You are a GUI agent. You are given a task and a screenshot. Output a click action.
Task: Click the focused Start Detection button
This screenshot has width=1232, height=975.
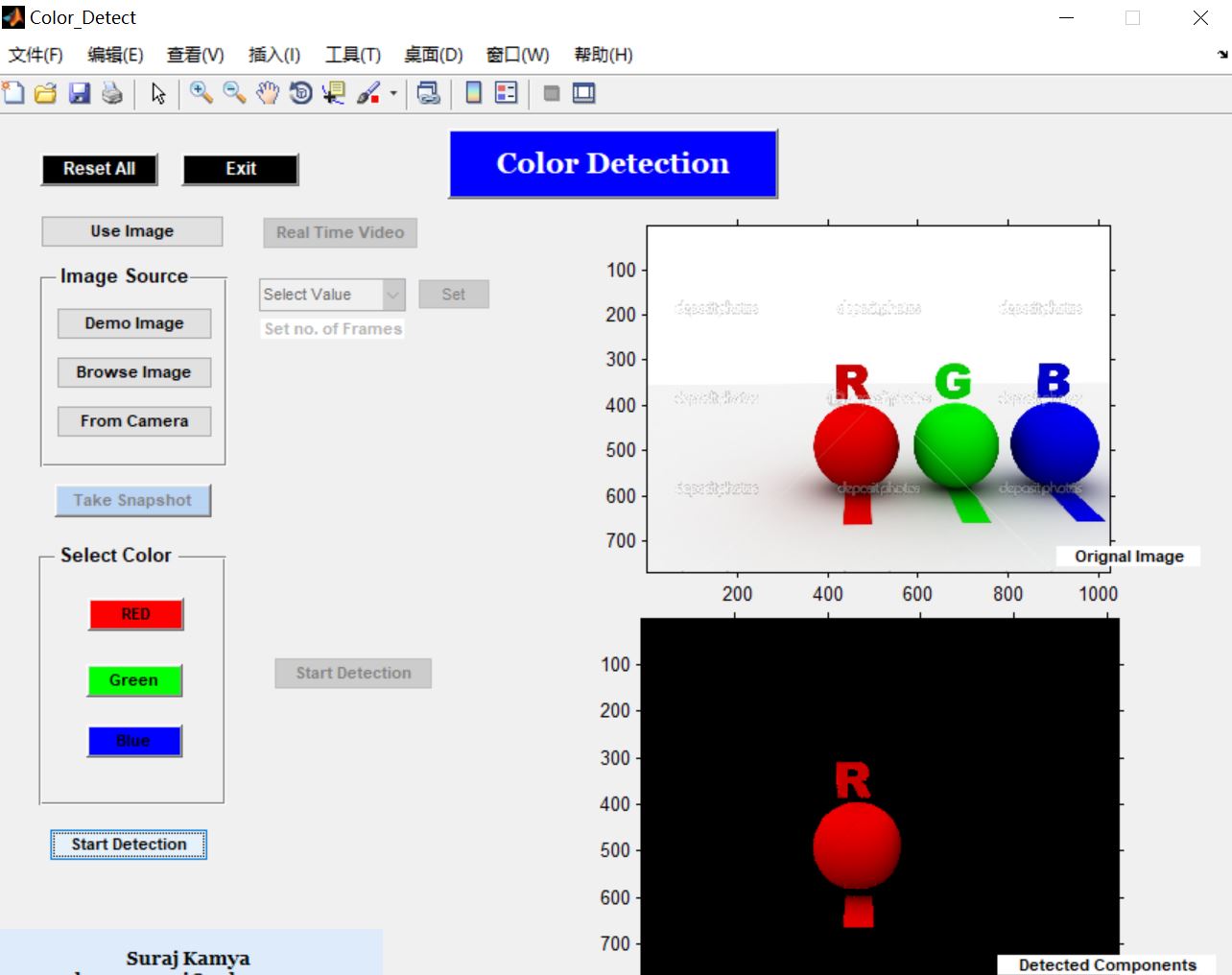[129, 844]
